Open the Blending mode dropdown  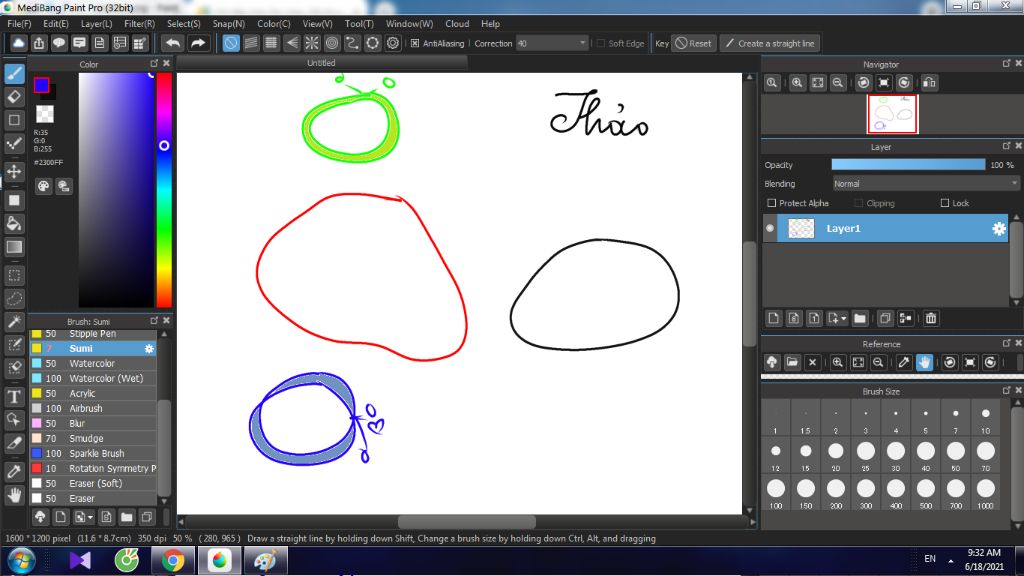tap(925, 184)
